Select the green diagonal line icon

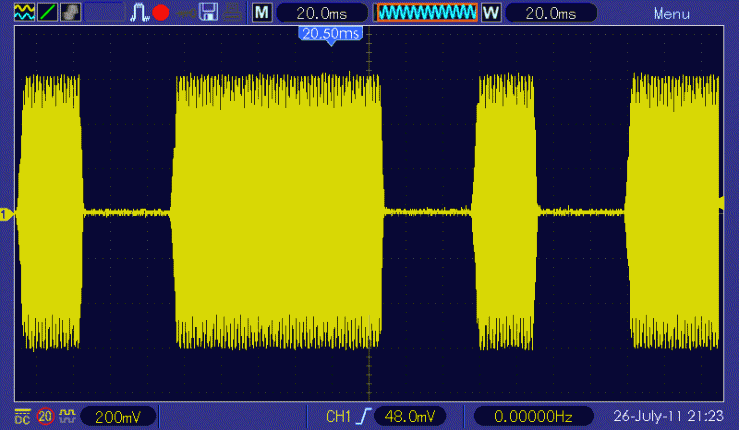tap(47, 13)
